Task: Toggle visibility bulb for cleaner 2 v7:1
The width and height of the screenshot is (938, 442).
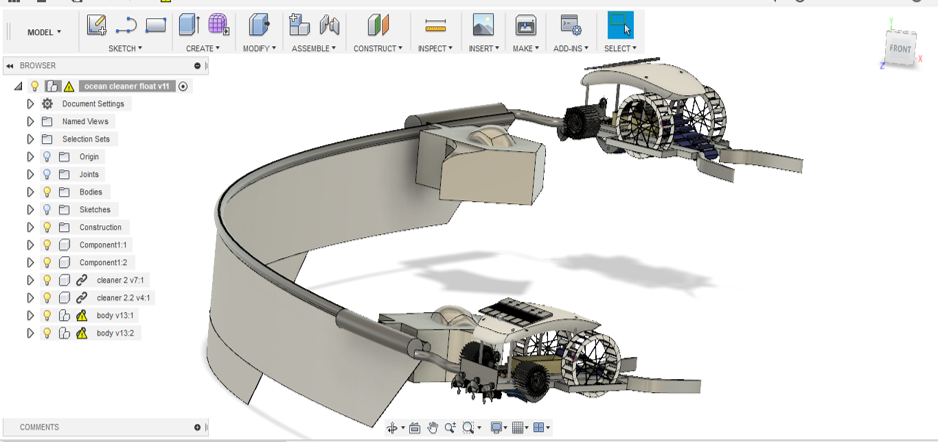Action: (x=47, y=280)
